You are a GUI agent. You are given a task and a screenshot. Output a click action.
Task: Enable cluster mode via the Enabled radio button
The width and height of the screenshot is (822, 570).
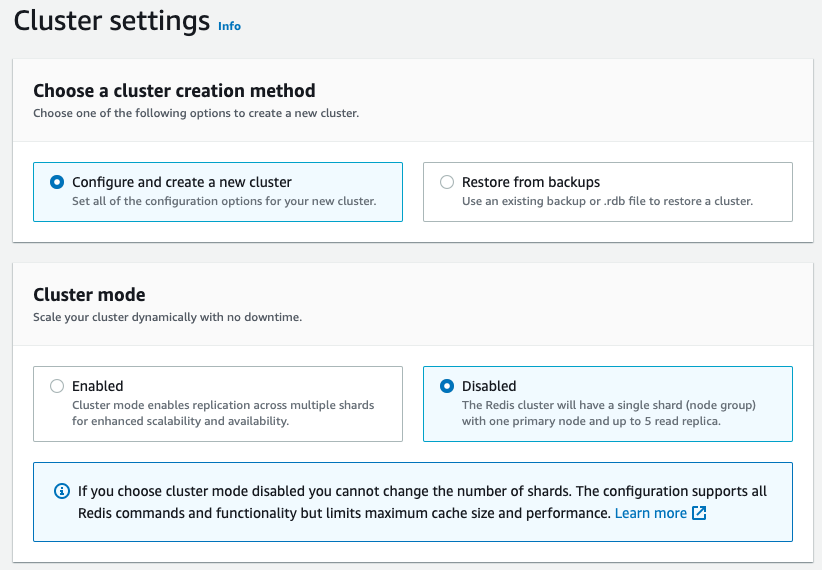click(x=57, y=386)
